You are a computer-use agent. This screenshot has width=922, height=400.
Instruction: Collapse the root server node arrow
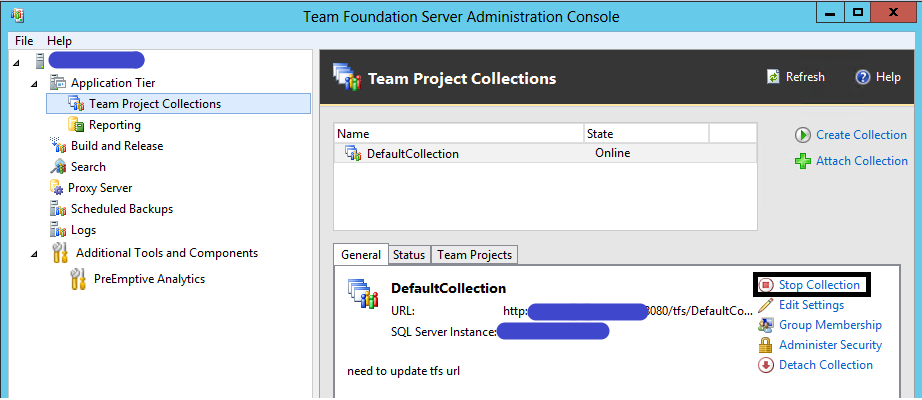[x=15, y=61]
